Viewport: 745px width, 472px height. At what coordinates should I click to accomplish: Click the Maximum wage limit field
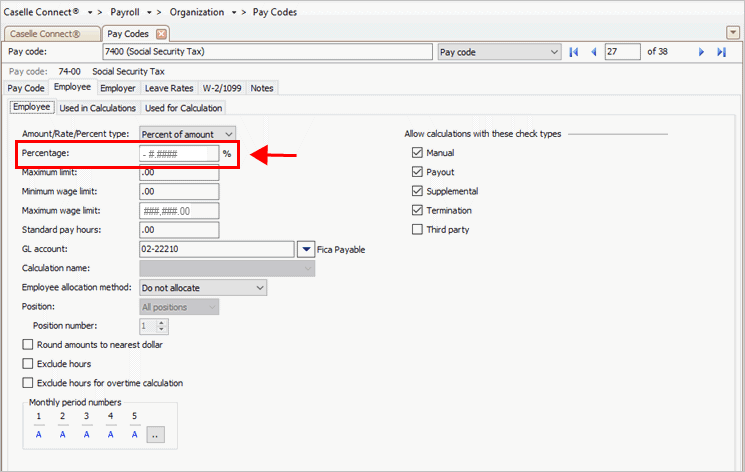(179, 211)
